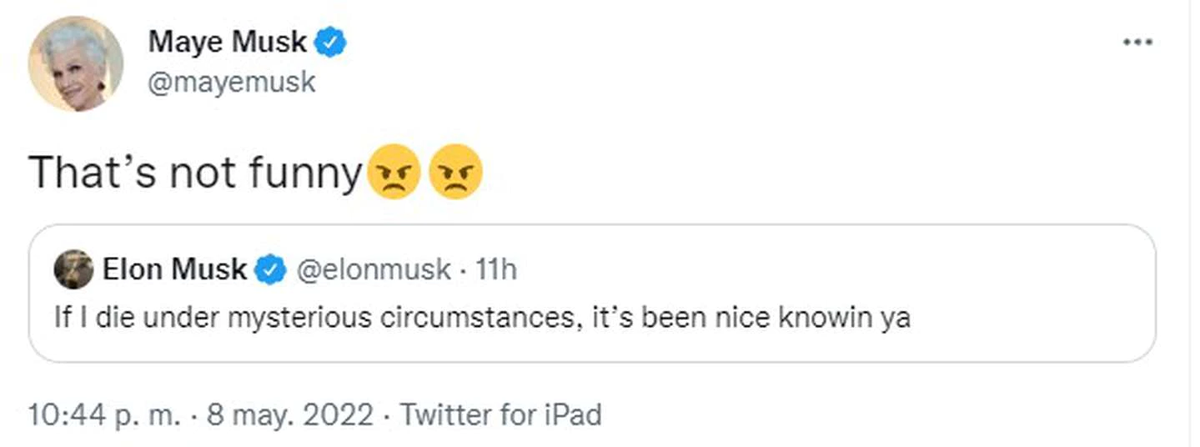The image size is (1200, 447).
Task: Click the @mayemusk handle
Action: (x=232, y=82)
